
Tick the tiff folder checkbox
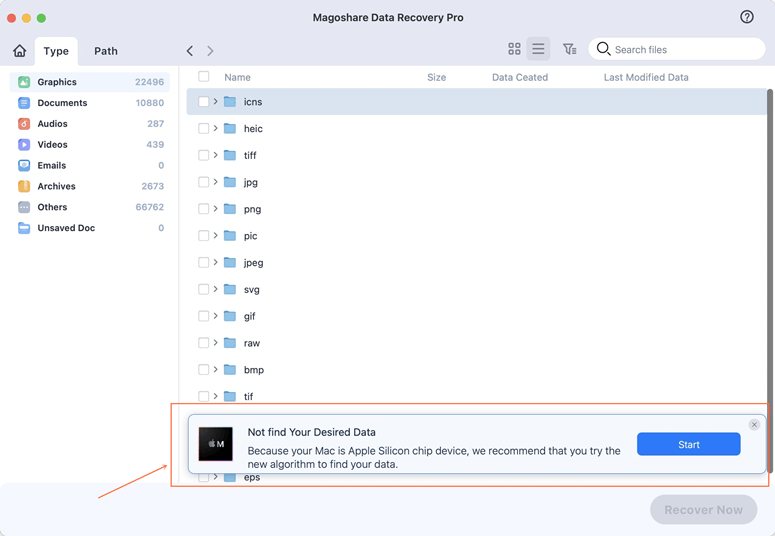click(x=203, y=155)
